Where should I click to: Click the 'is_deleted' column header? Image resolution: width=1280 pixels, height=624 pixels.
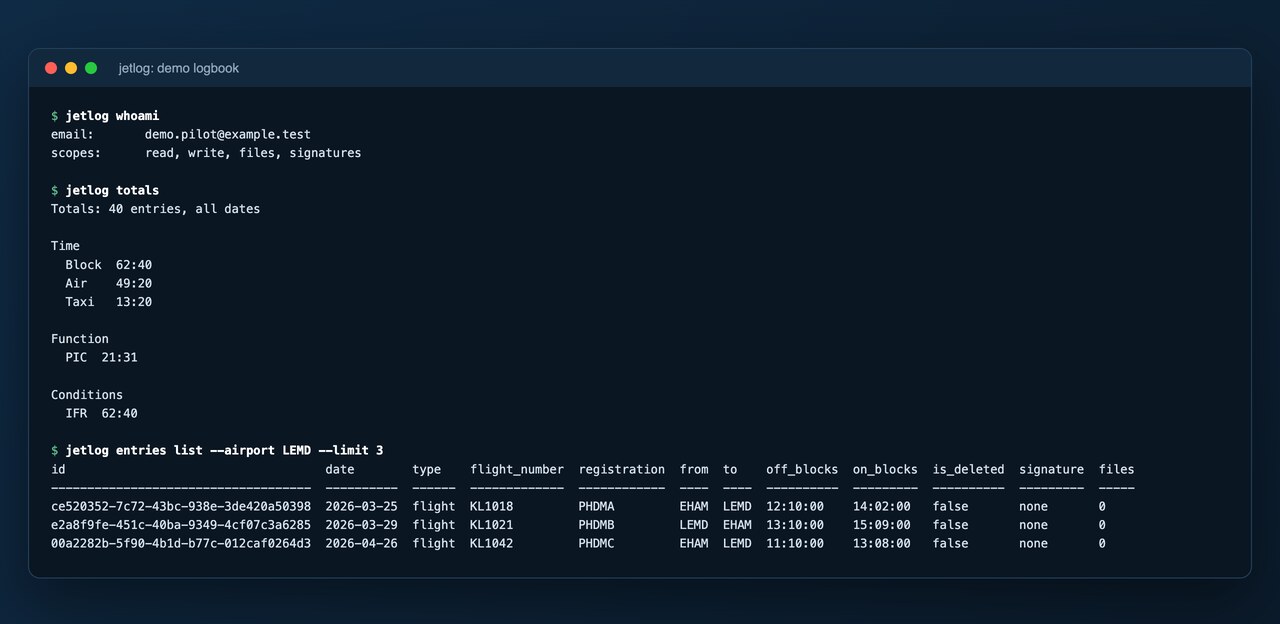pos(969,469)
